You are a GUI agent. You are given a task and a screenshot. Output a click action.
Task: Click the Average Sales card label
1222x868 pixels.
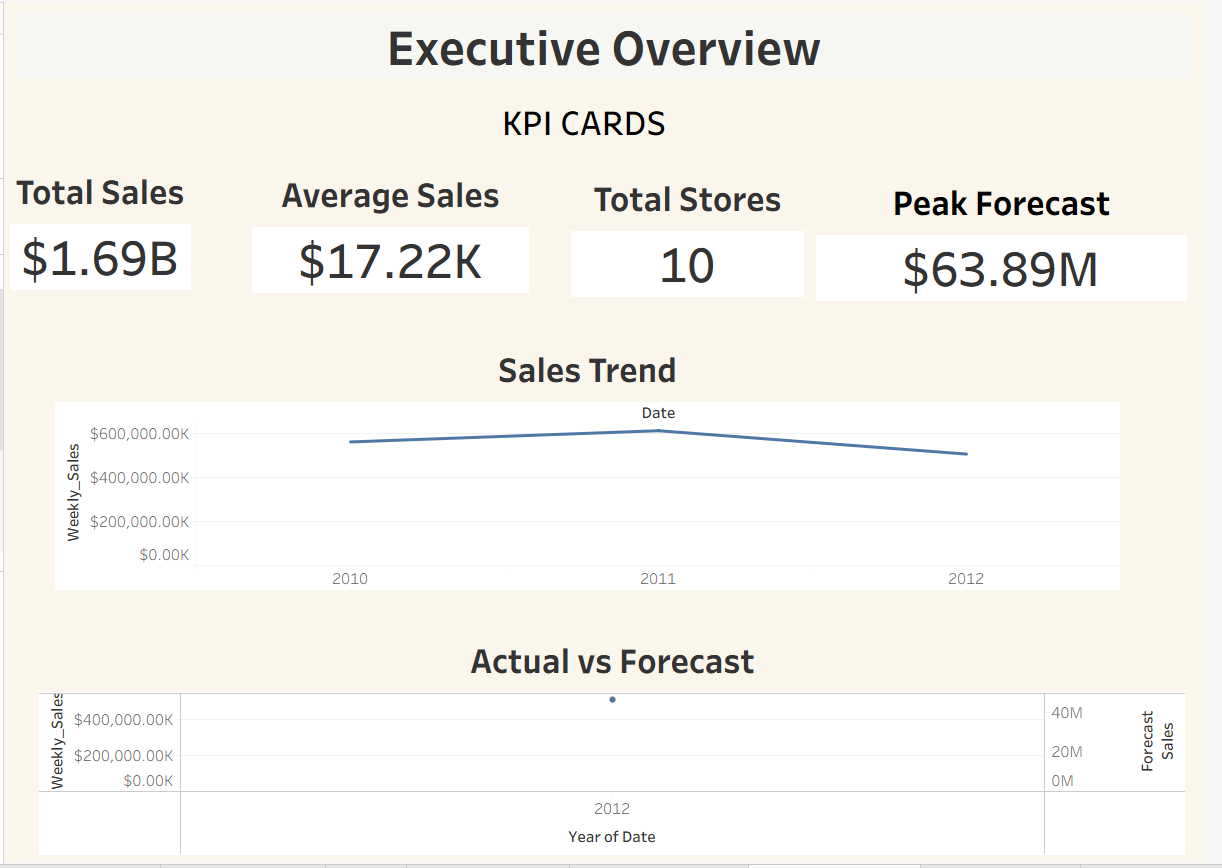(x=390, y=195)
